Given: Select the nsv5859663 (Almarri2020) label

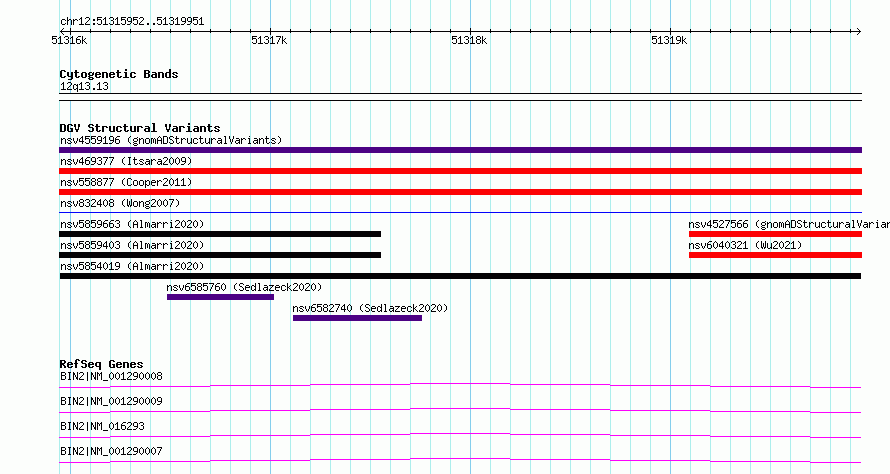Looking at the screenshot, I should [x=132, y=224].
